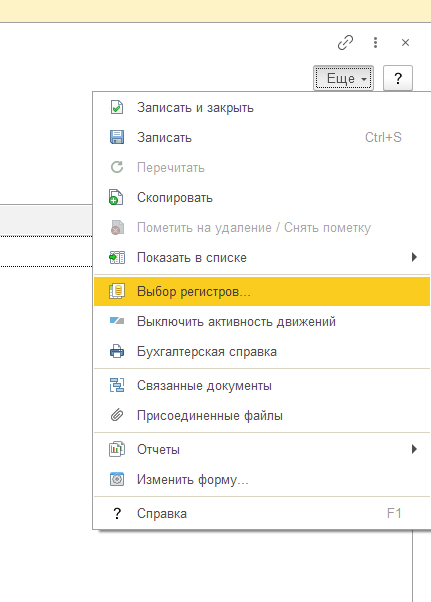Click the deletion mark document icon
The image size is (431, 602).
point(117,227)
